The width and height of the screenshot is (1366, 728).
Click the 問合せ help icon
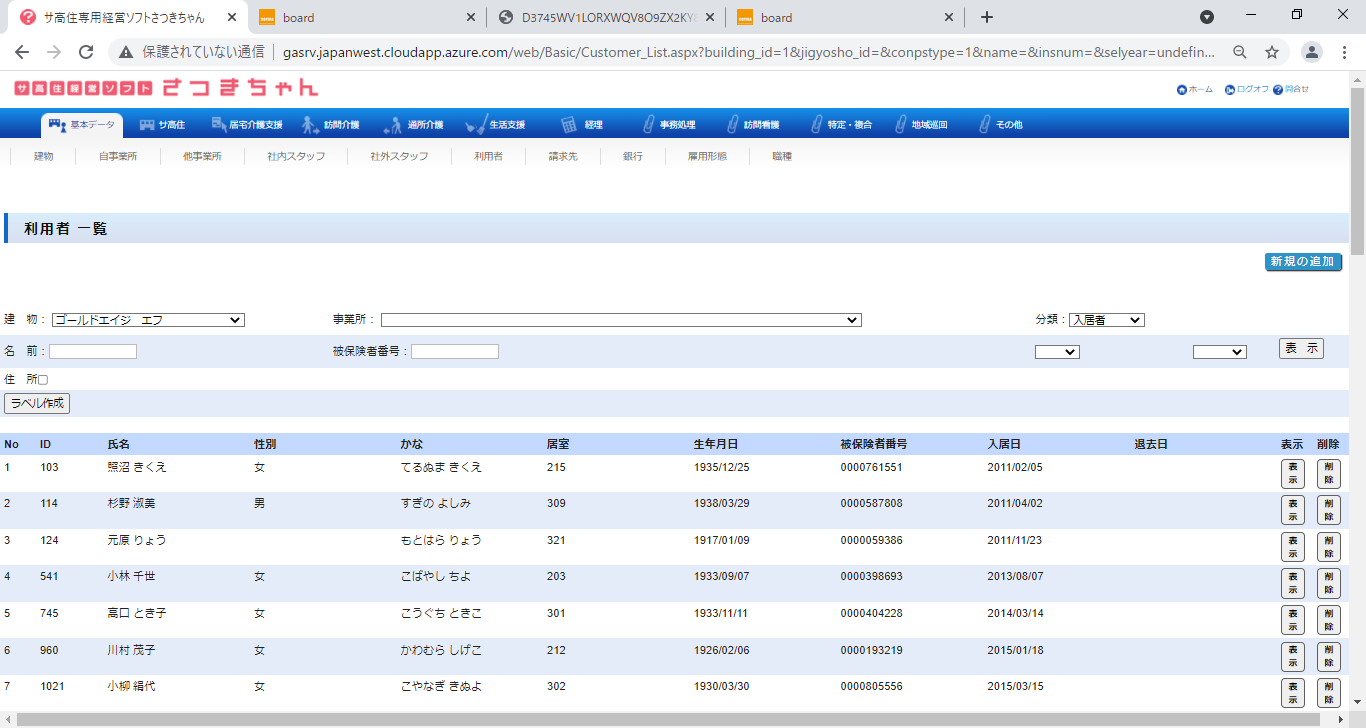[1278, 90]
